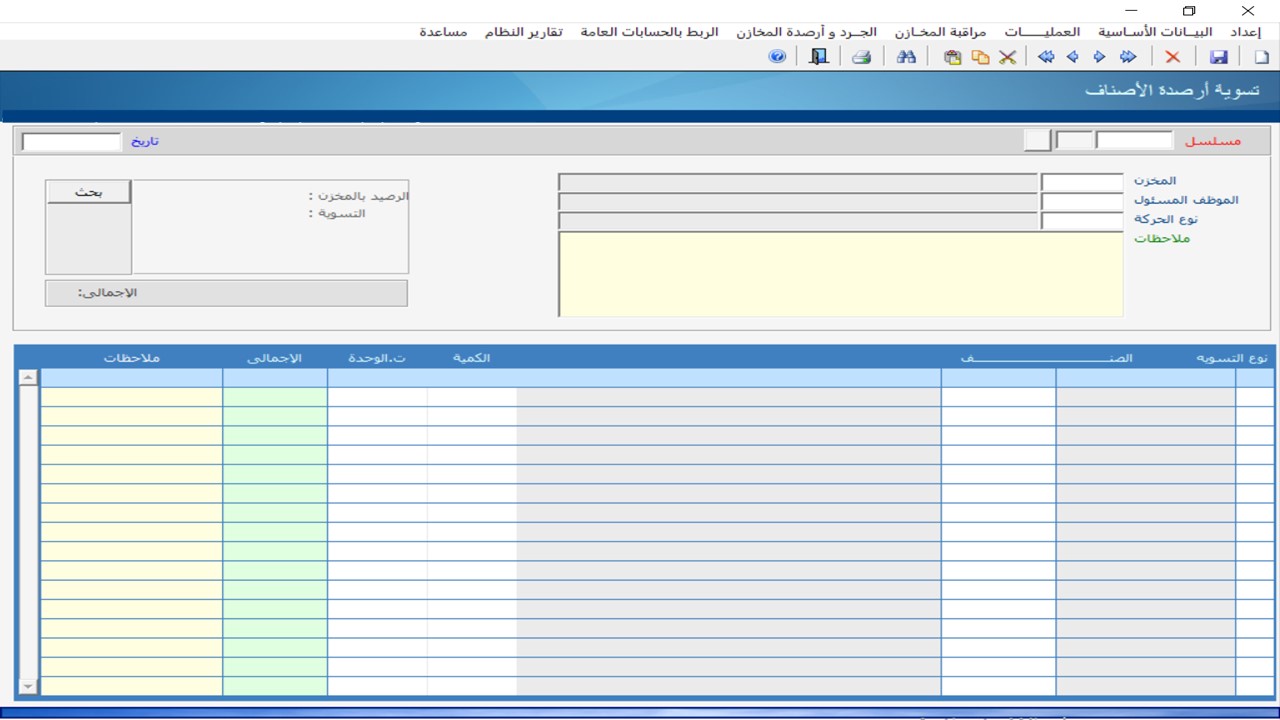1280x720 pixels.
Task: Click the red X delete icon
Action: pos(1172,57)
